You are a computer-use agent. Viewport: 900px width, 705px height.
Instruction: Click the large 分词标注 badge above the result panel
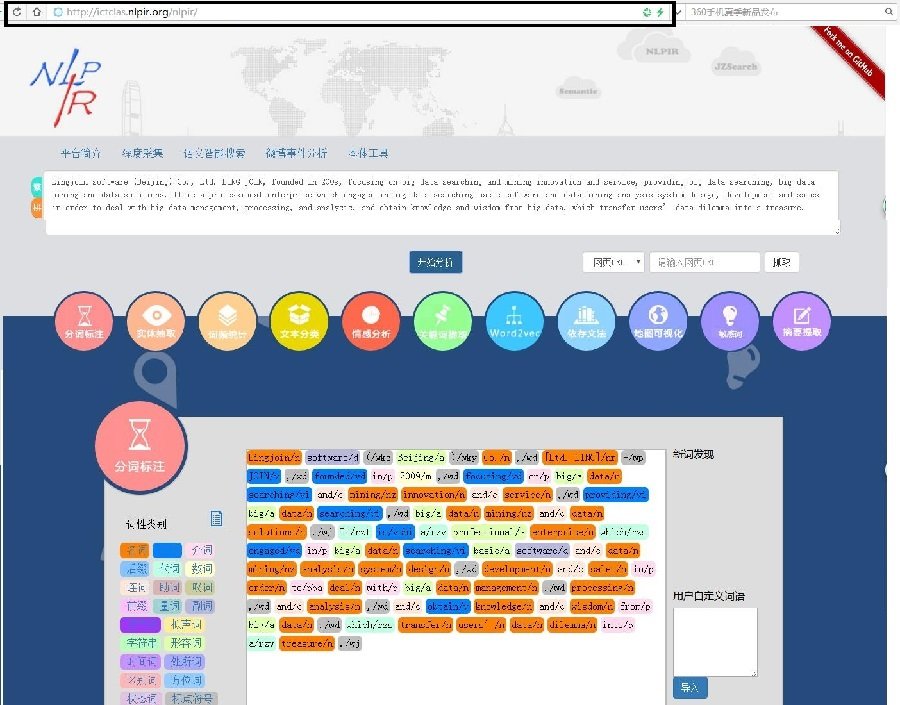point(141,447)
